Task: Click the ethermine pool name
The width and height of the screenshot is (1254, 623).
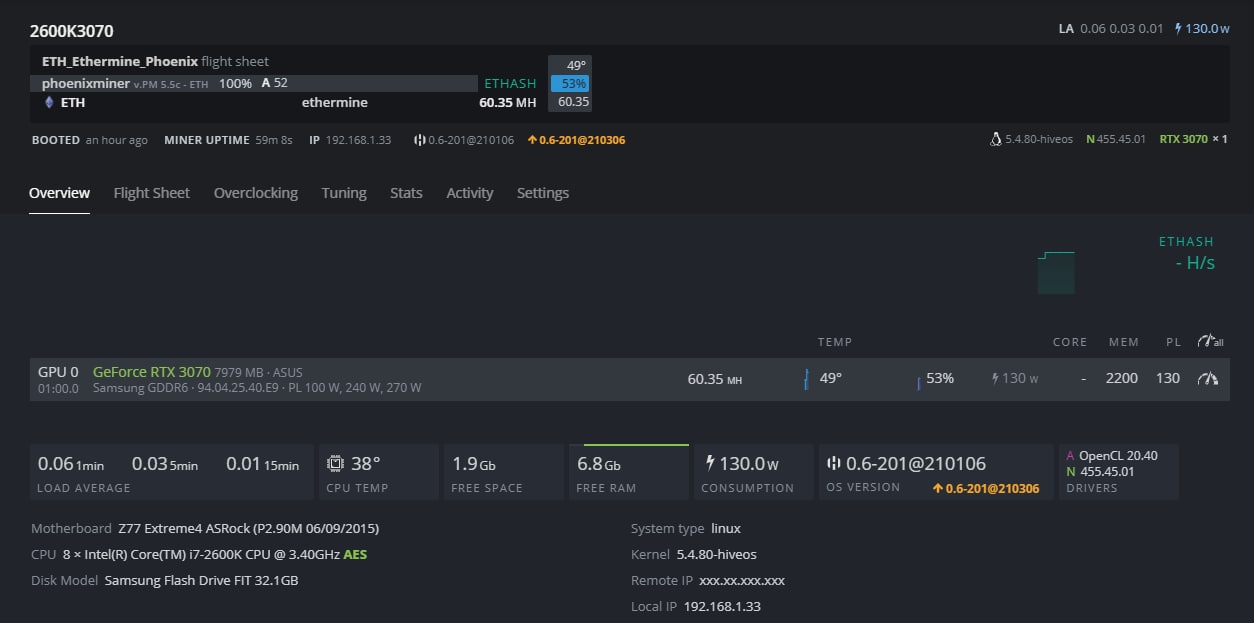Action: coord(335,102)
